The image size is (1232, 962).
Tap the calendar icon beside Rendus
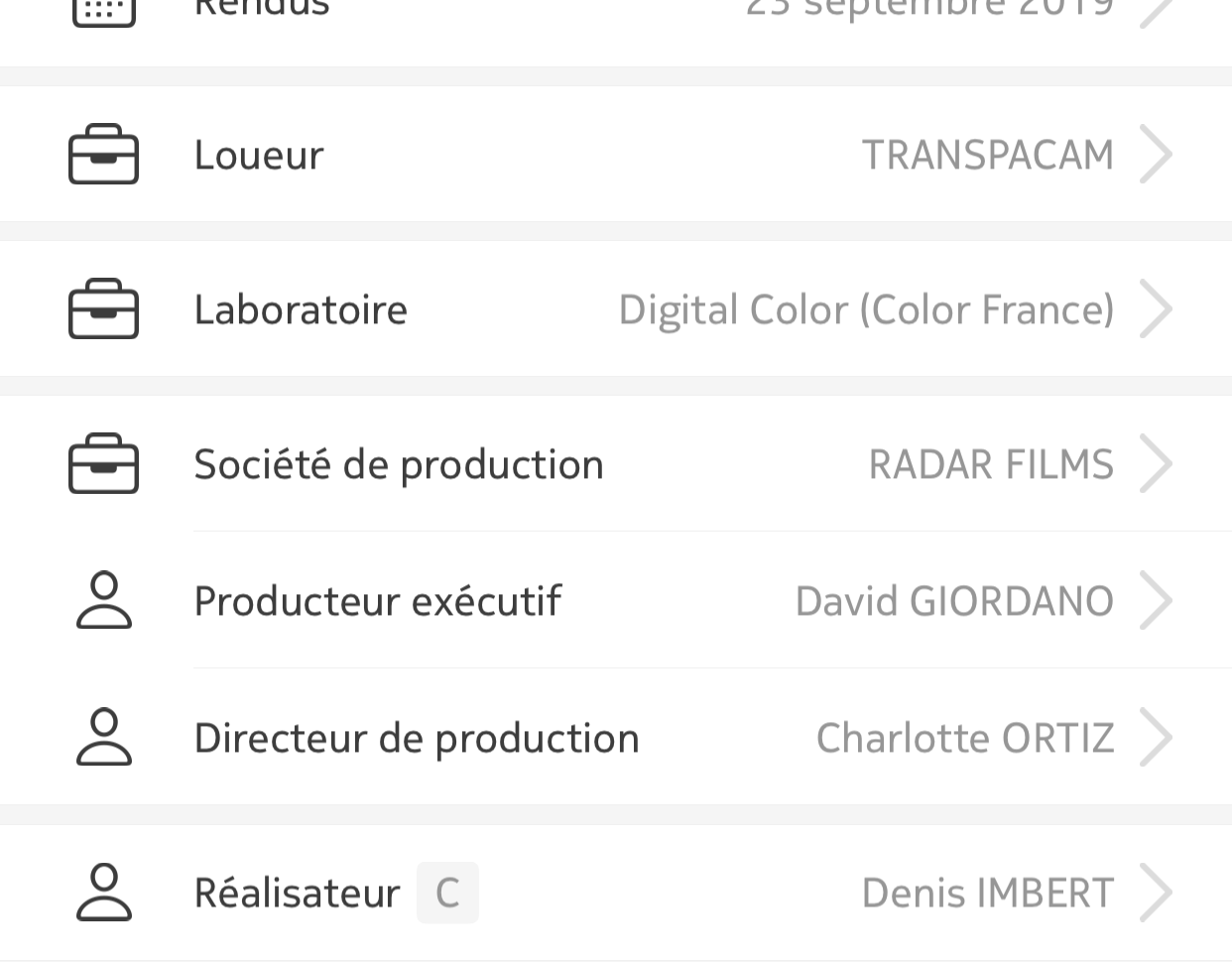[104, 10]
